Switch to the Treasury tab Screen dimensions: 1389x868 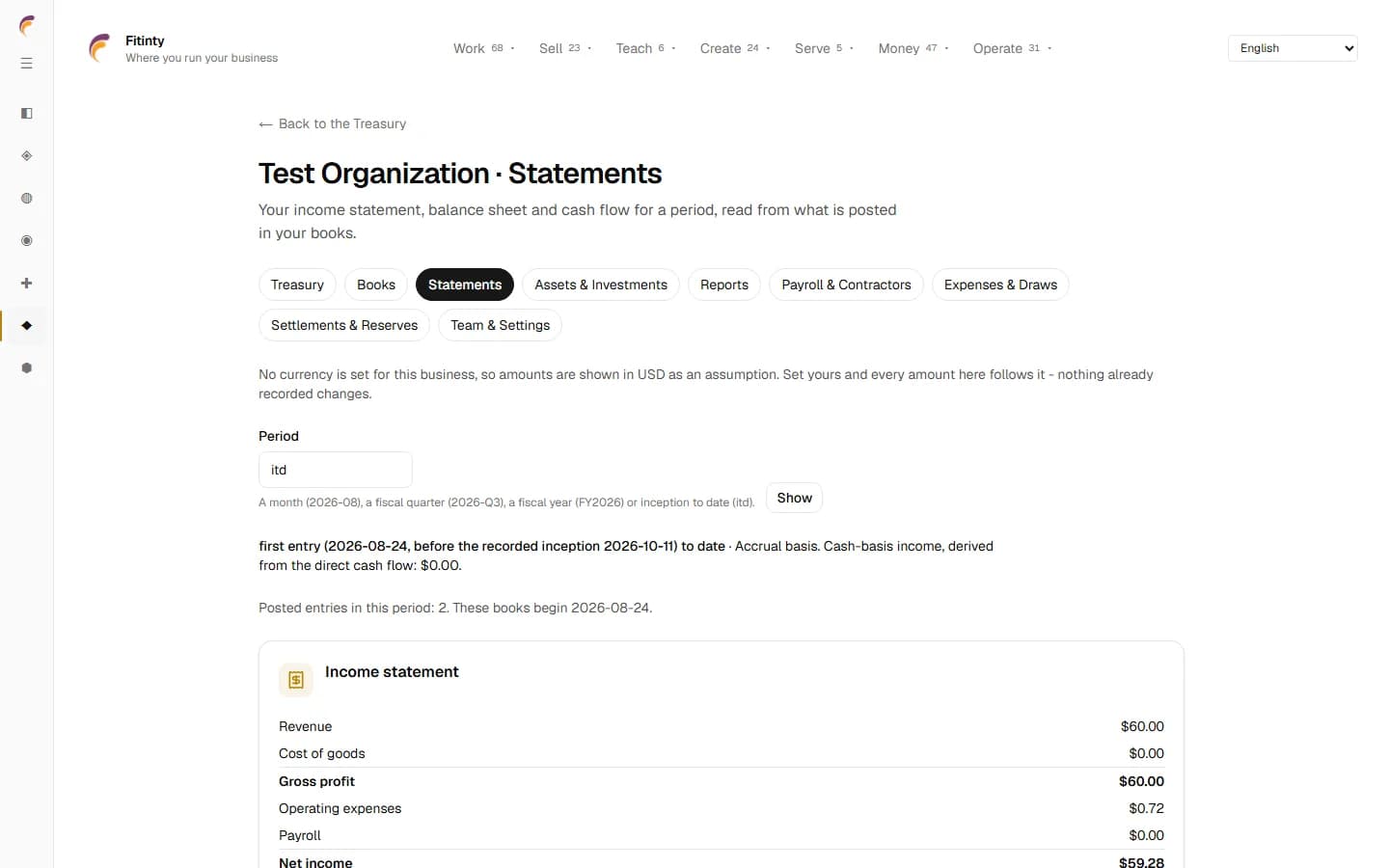coord(297,285)
